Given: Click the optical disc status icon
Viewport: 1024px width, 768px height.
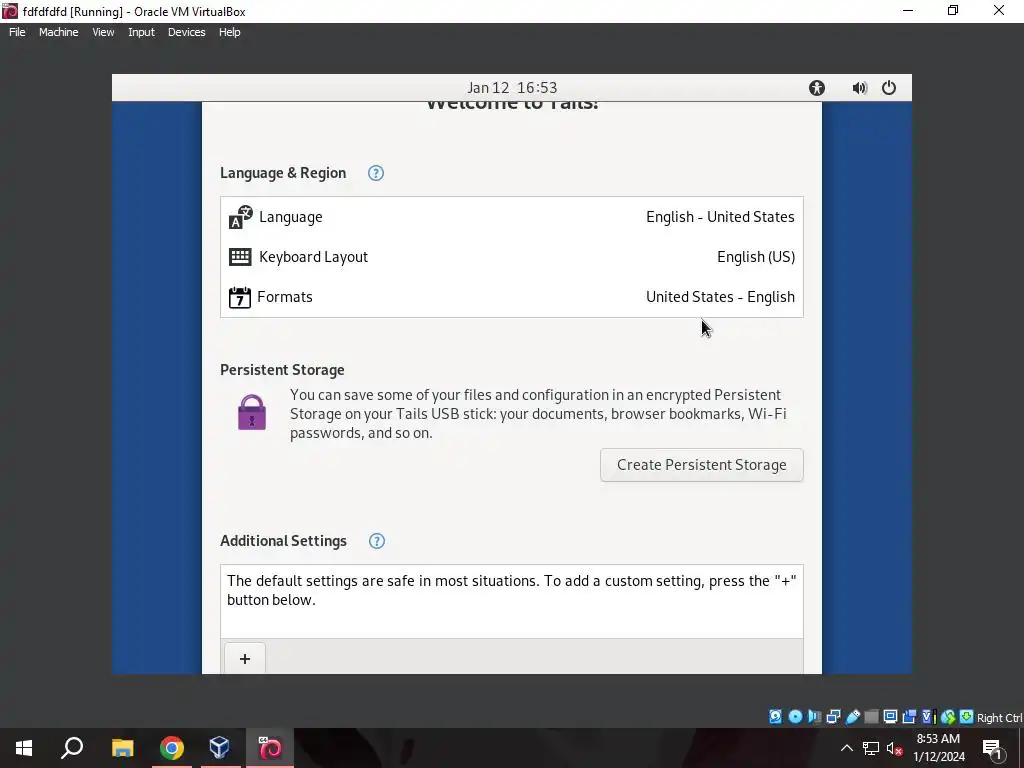Looking at the screenshot, I should click(x=795, y=716).
